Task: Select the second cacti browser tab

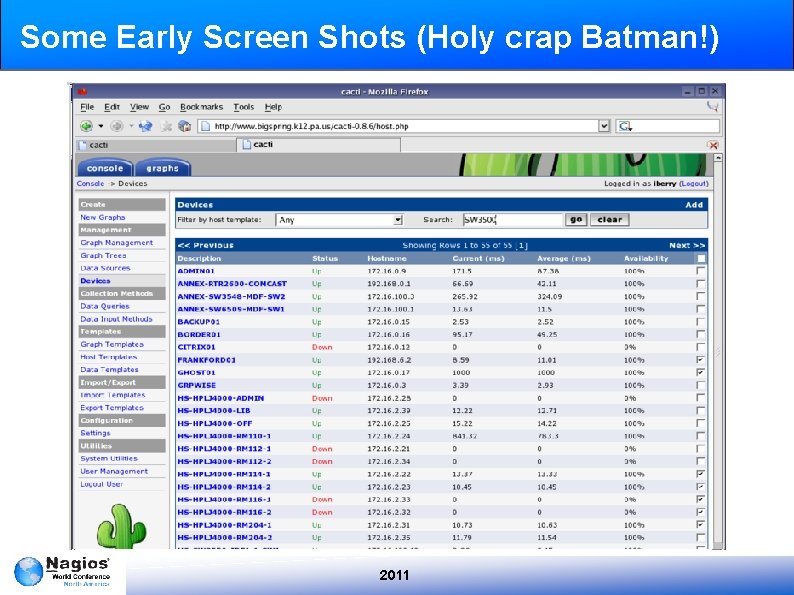Action: (x=319, y=145)
